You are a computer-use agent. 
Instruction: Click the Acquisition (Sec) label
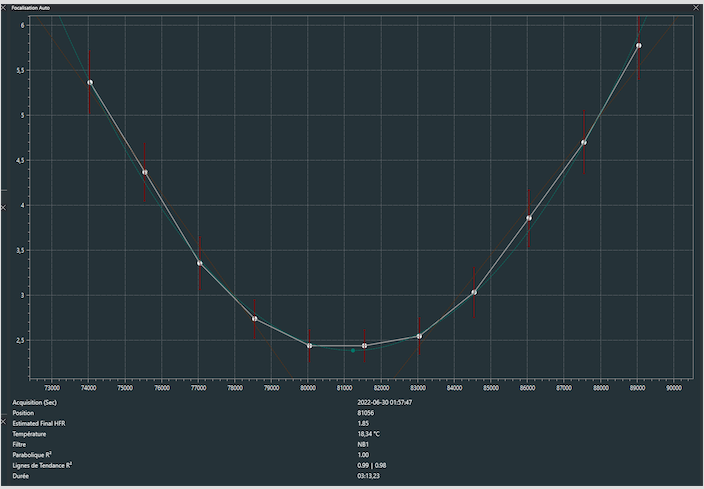(35, 402)
